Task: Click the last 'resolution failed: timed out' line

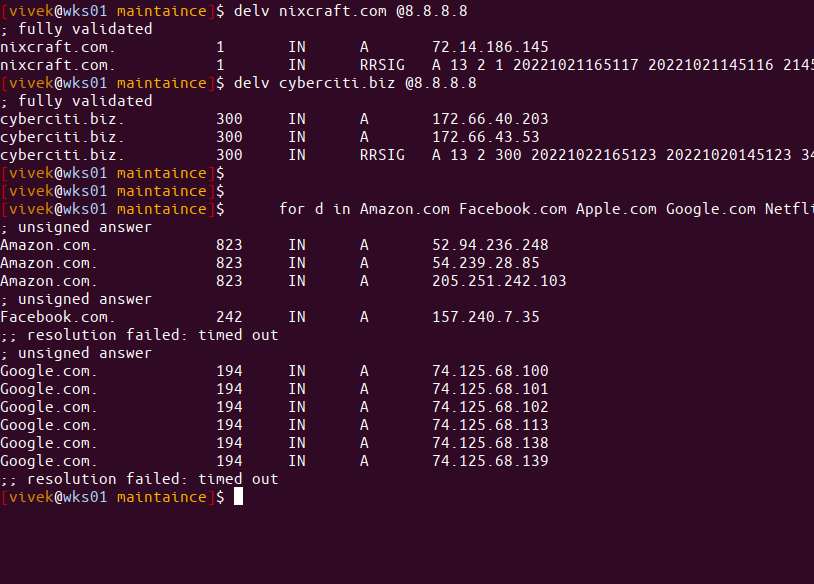Action: 139,479
